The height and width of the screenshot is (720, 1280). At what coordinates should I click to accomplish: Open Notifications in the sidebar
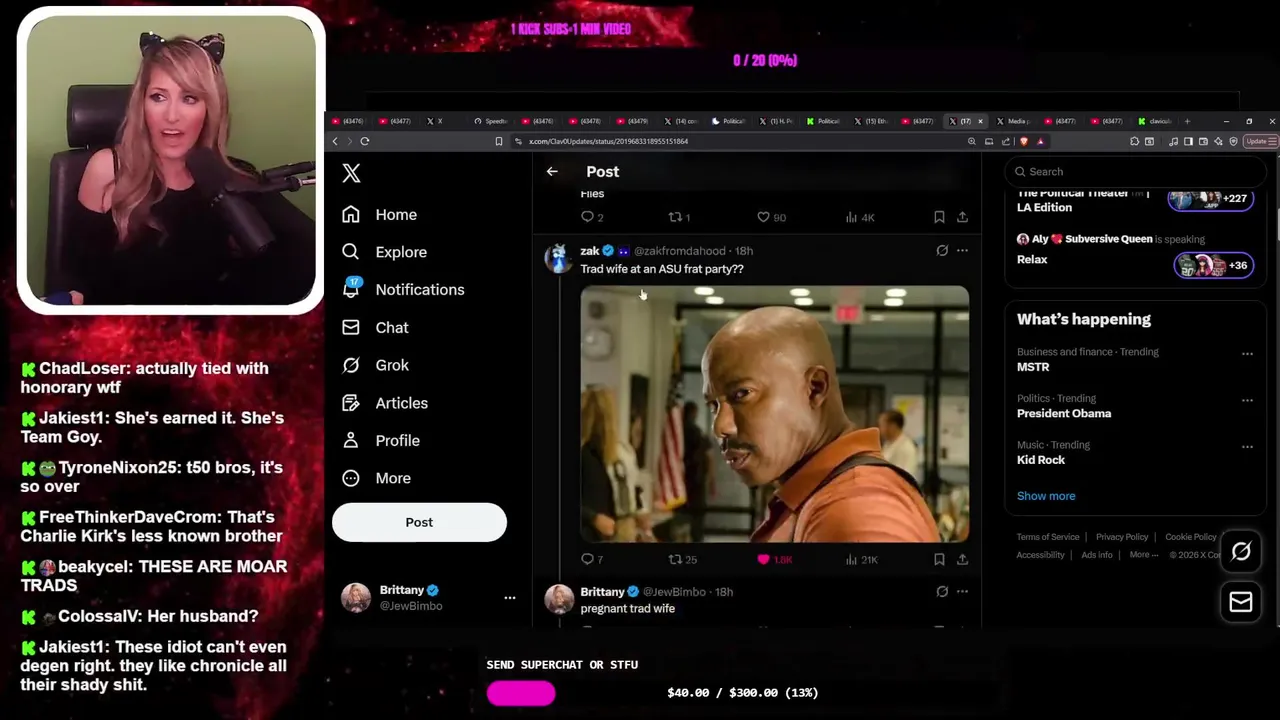(403, 290)
